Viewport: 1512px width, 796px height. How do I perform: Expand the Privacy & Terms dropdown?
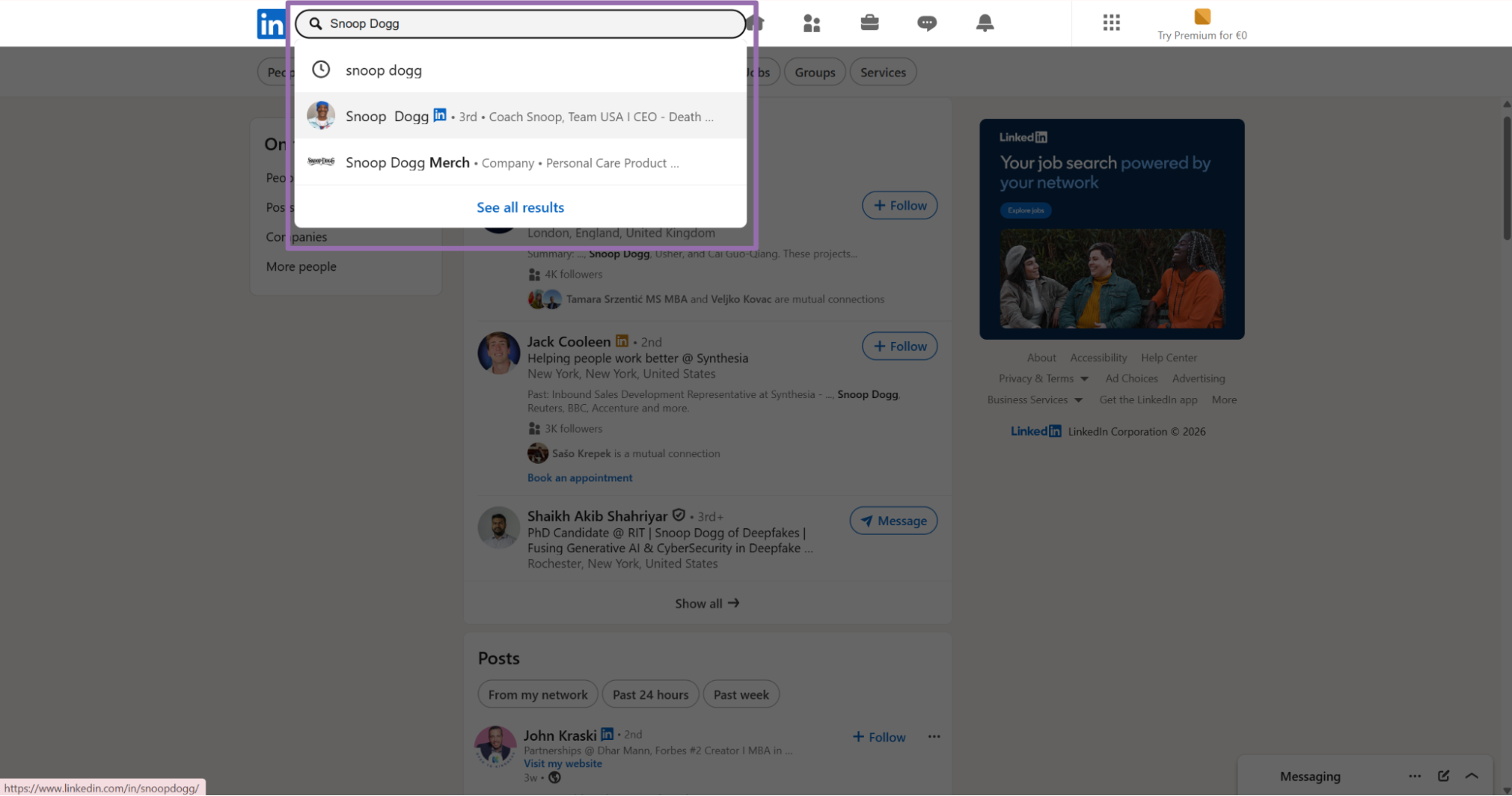[1043, 378]
